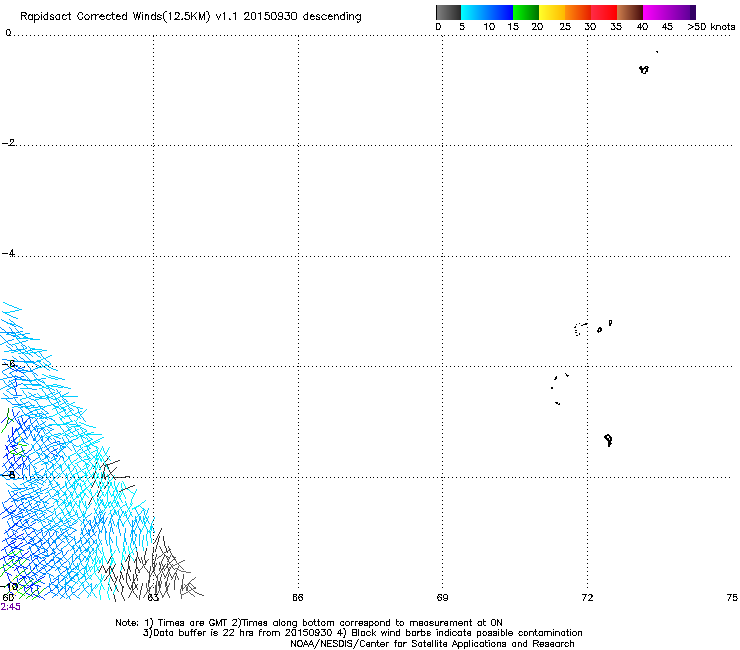Select the cyan 5-10 knots legend color
Viewport: 740px width, 650px height.
(x=474, y=12)
